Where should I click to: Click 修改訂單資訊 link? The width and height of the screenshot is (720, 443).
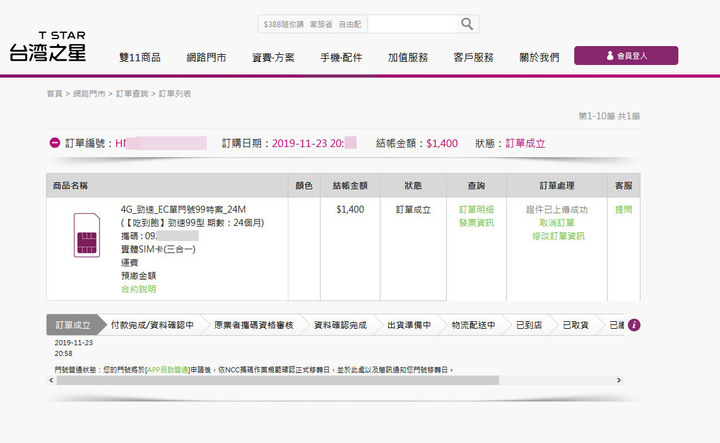coord(558,236)
